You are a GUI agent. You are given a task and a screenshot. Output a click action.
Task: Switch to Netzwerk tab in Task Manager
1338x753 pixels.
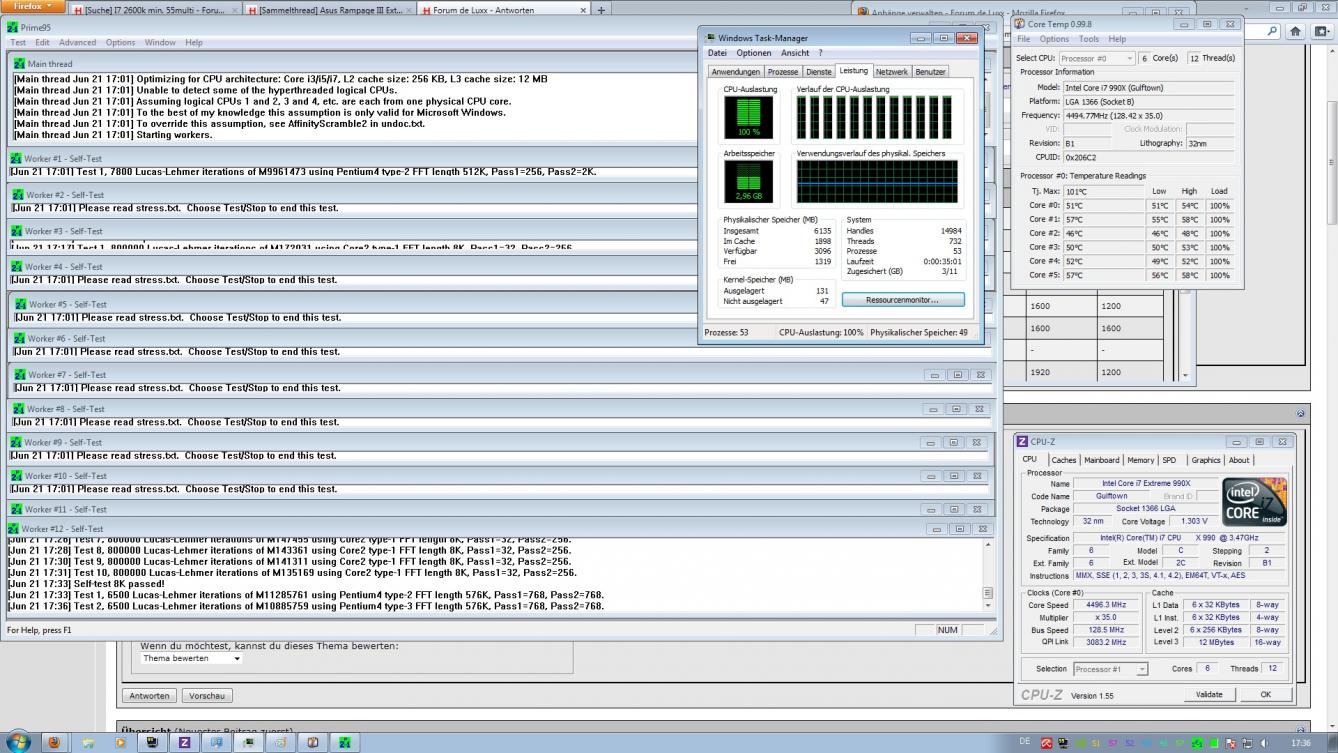click(891, 72)
